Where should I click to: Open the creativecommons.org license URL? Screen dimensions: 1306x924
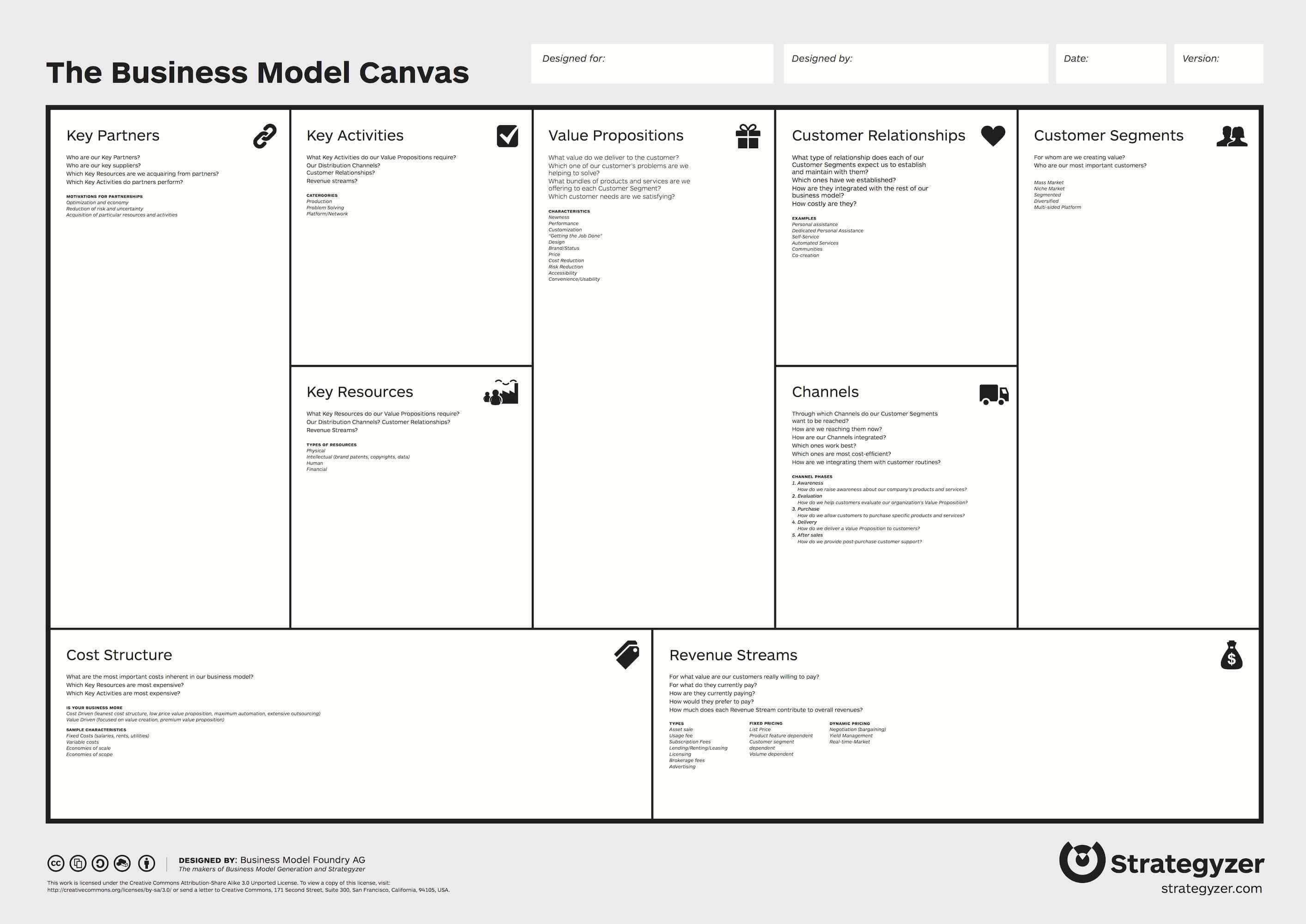pos(109,890)
